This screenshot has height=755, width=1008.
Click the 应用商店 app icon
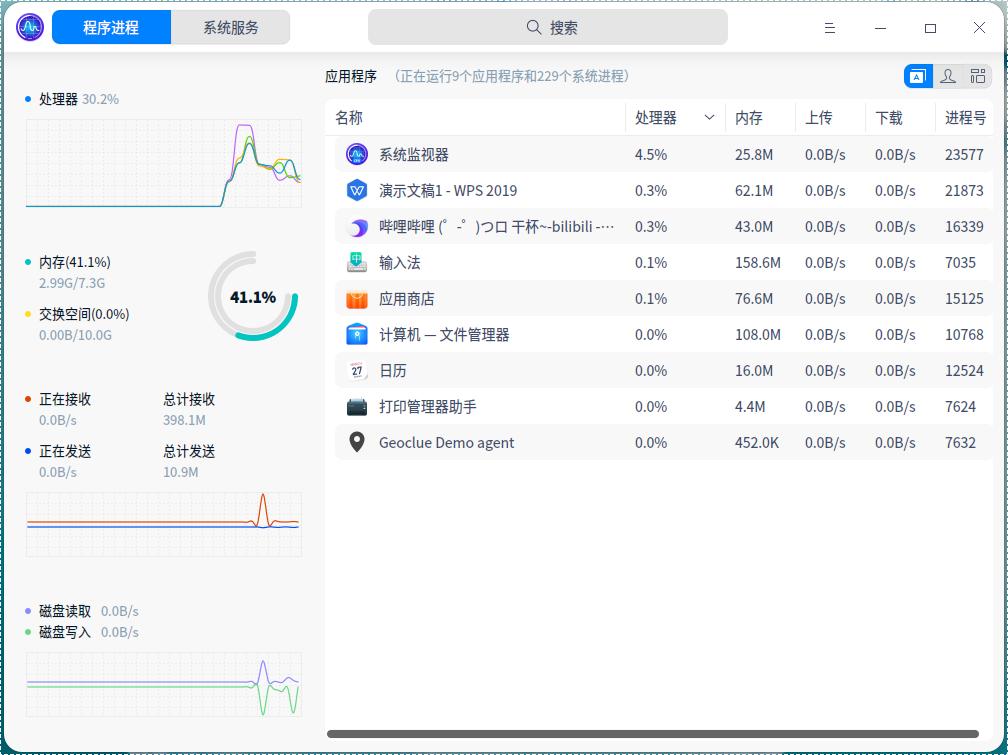click(x=357, y=299)
